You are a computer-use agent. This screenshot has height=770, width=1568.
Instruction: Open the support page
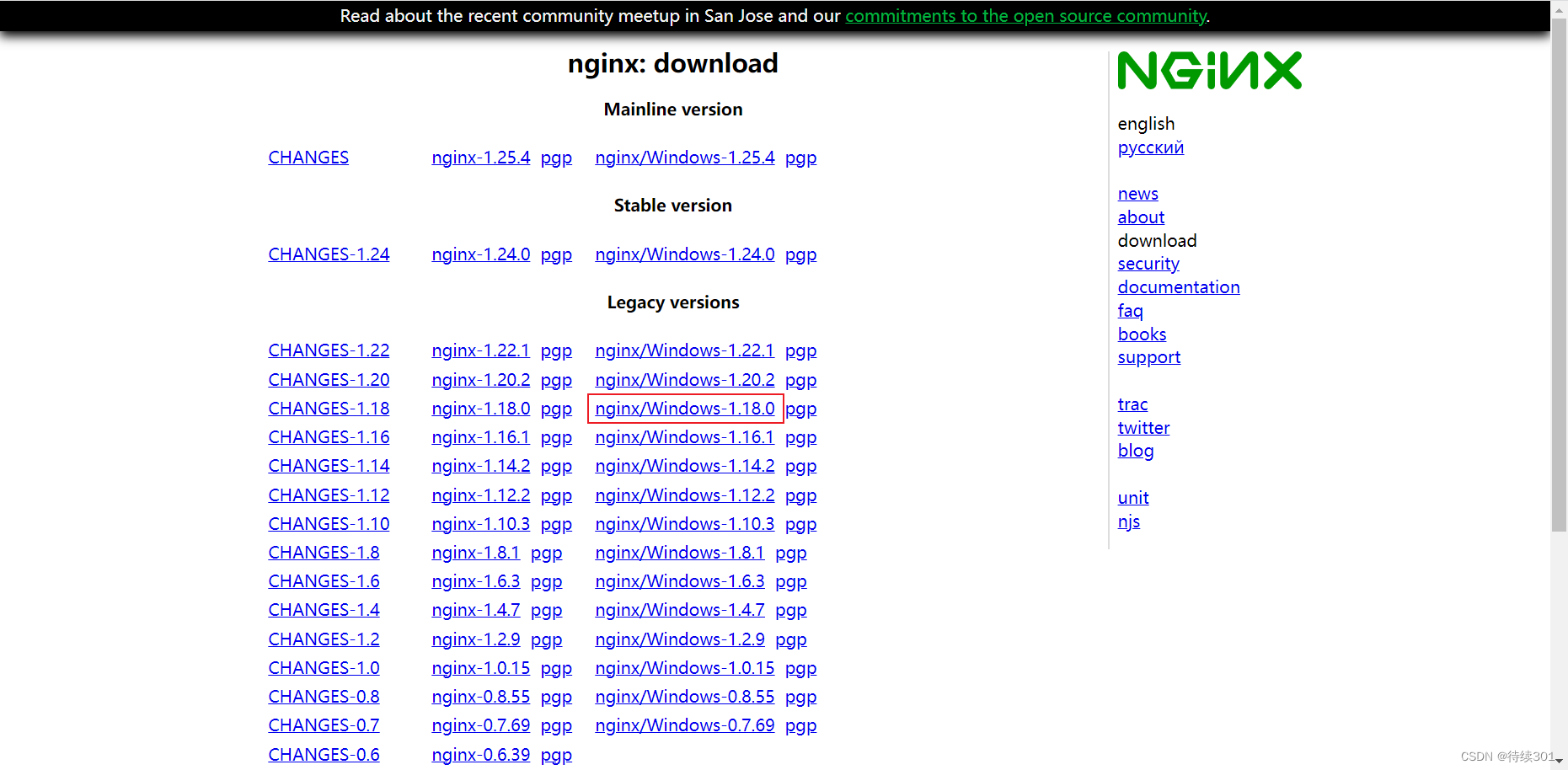click(x=1149, y=358)
